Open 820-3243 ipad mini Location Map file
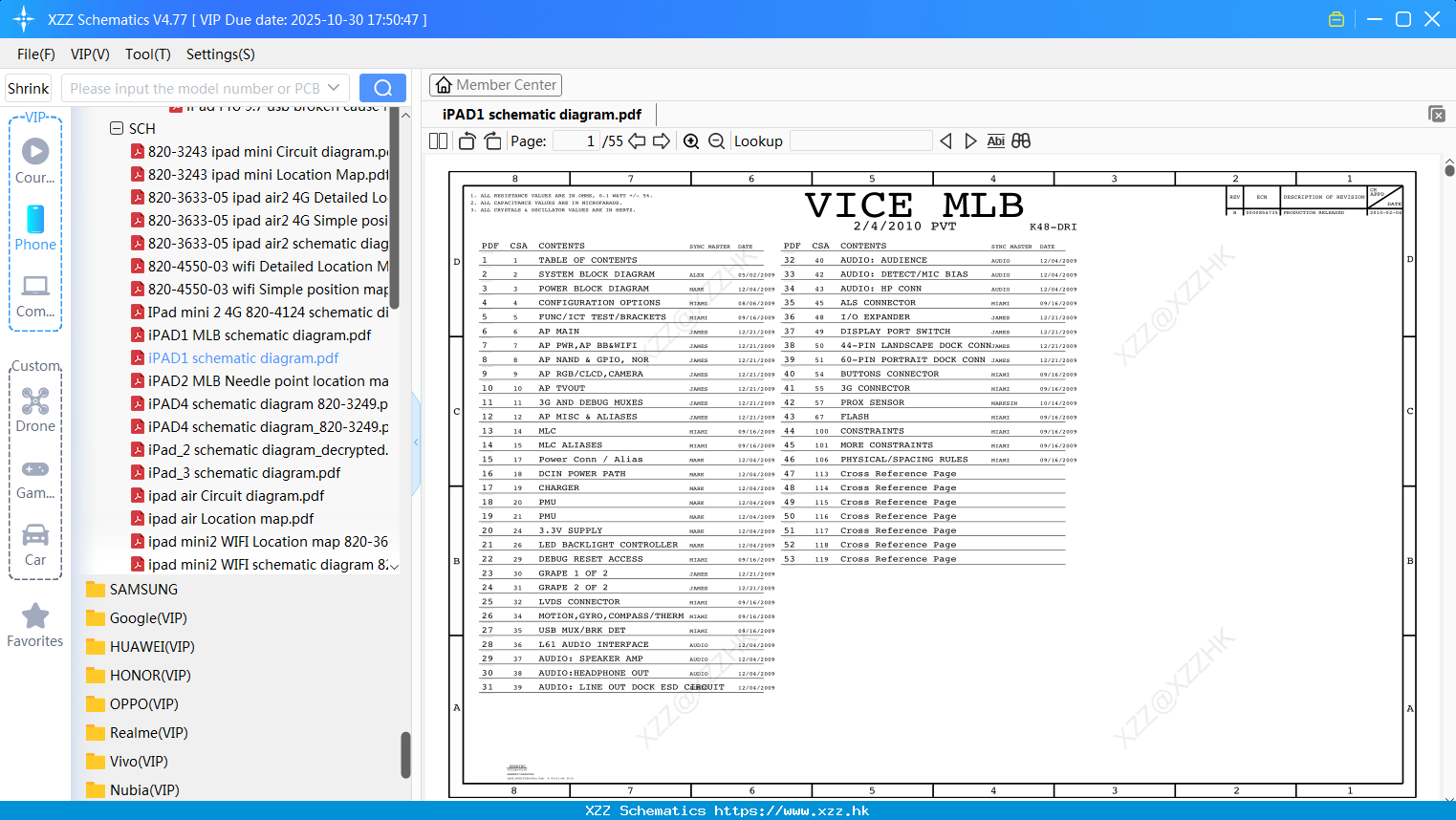 click(260, 175)
